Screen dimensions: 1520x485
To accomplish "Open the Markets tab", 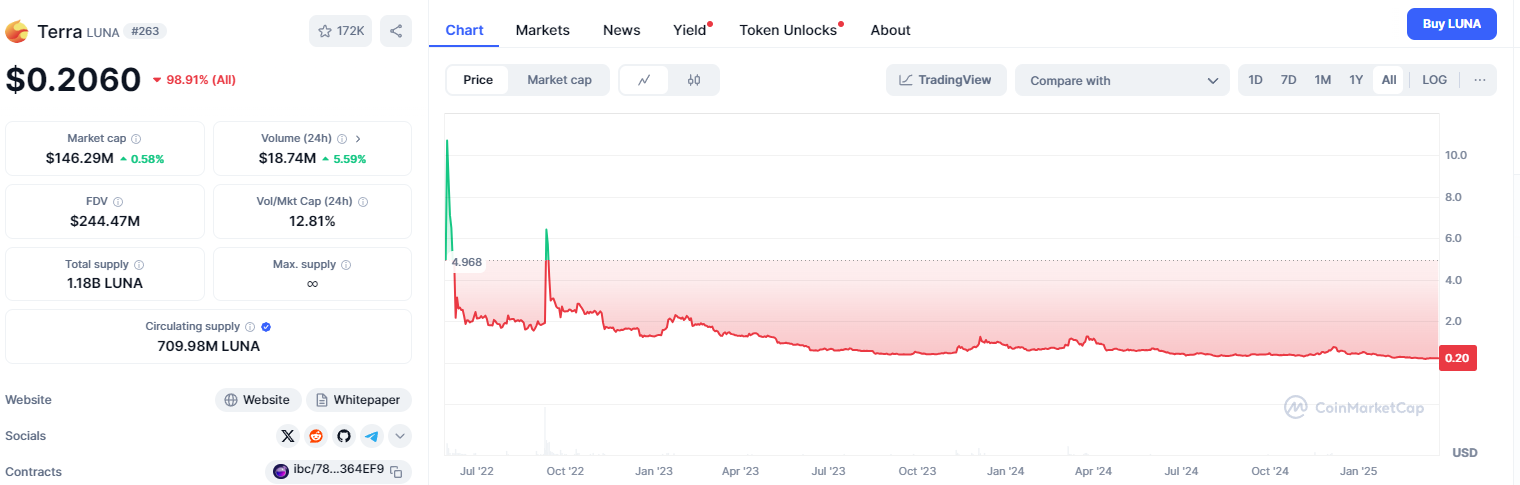I will coord(543,30).
